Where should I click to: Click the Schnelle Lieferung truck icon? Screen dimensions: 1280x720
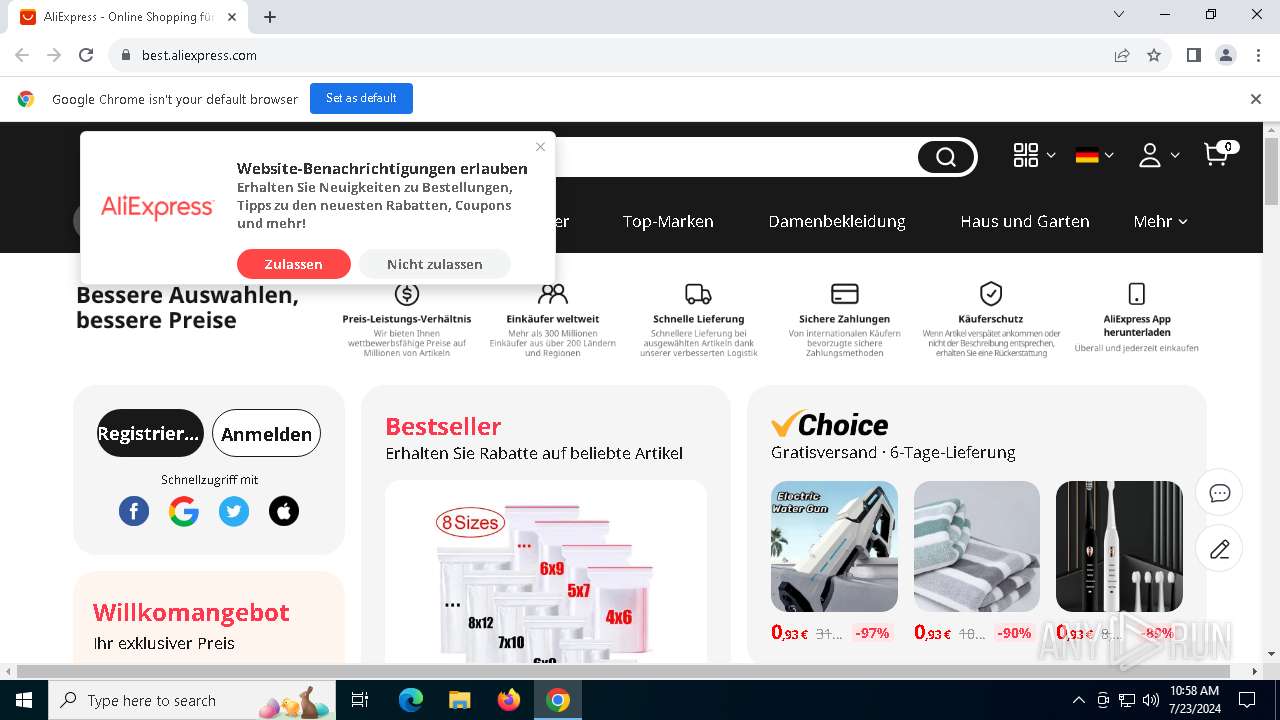[698, 294]
